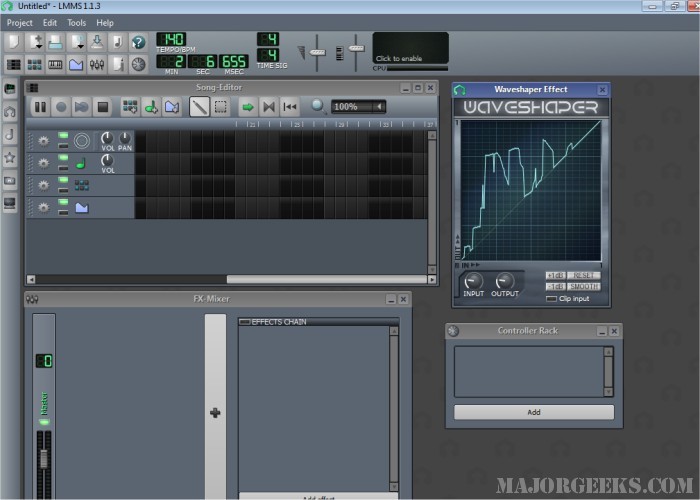Image resolution: width=700 pixels, height=500 pixels.
Task: Click the first track's PAN knob
Action: coord(125,138)
